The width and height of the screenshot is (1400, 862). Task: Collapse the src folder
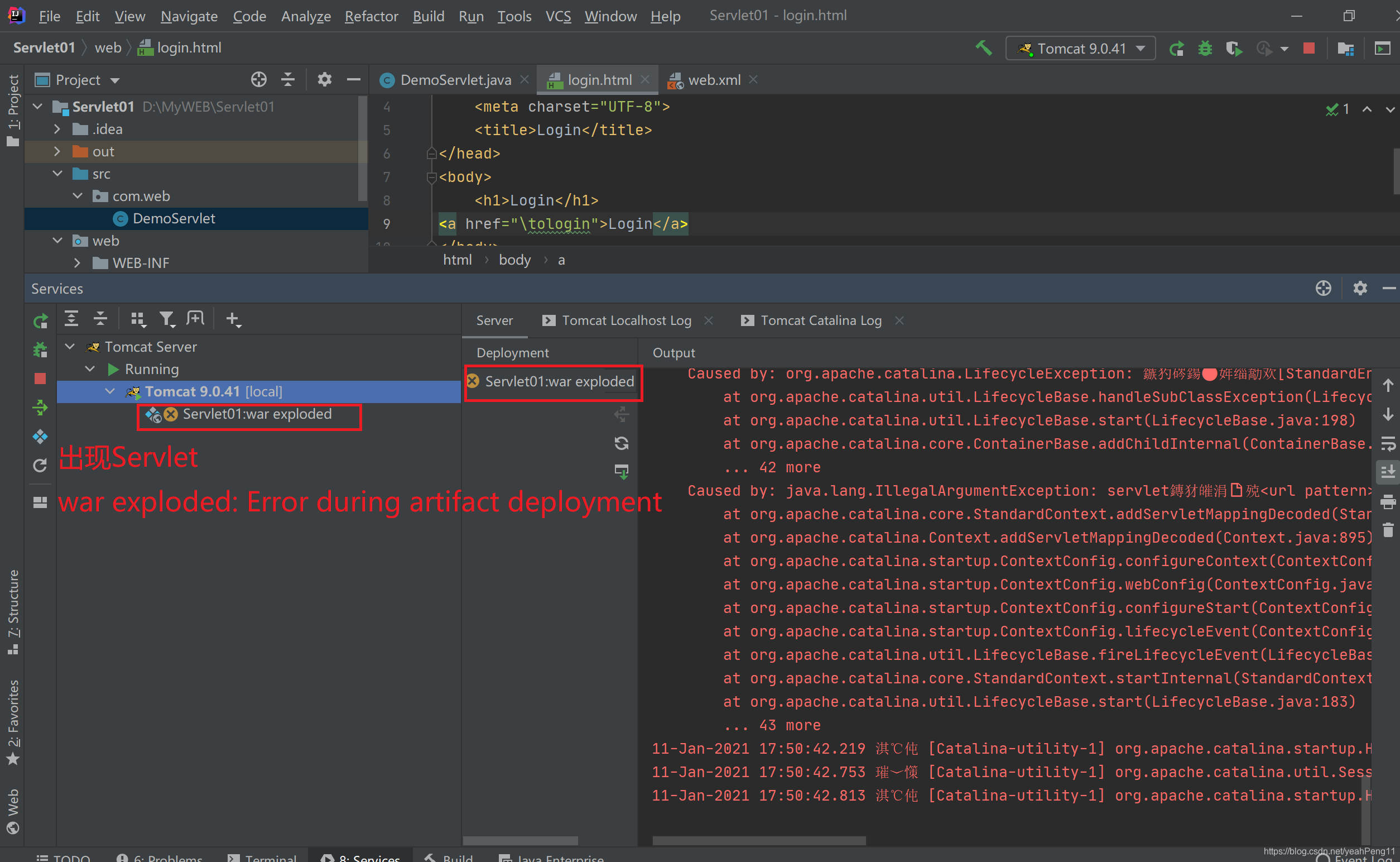(57, 173)
